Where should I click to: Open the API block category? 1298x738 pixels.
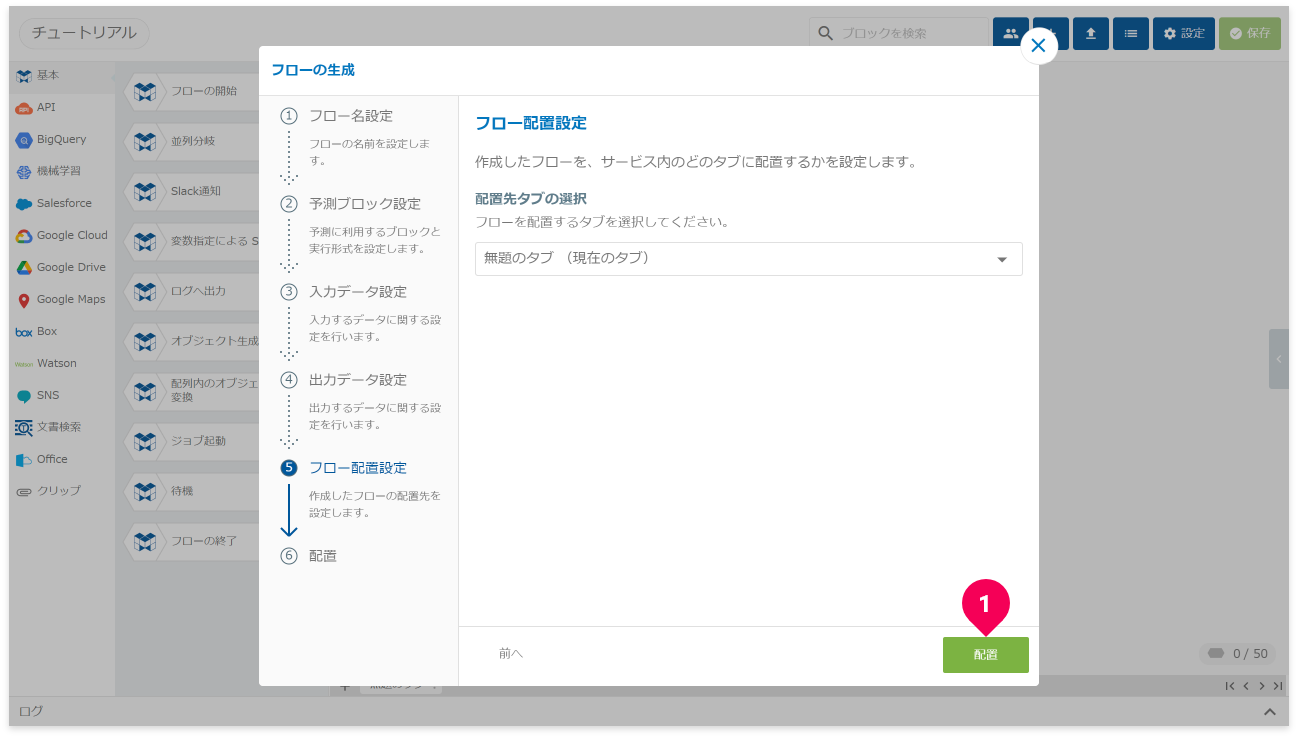[62, 107]
